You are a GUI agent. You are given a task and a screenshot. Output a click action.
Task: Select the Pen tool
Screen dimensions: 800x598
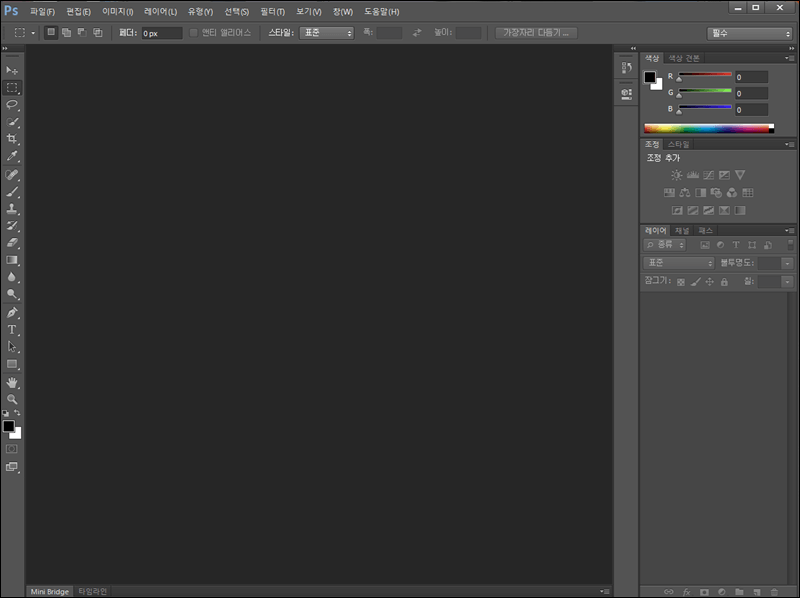pos(12,313)
